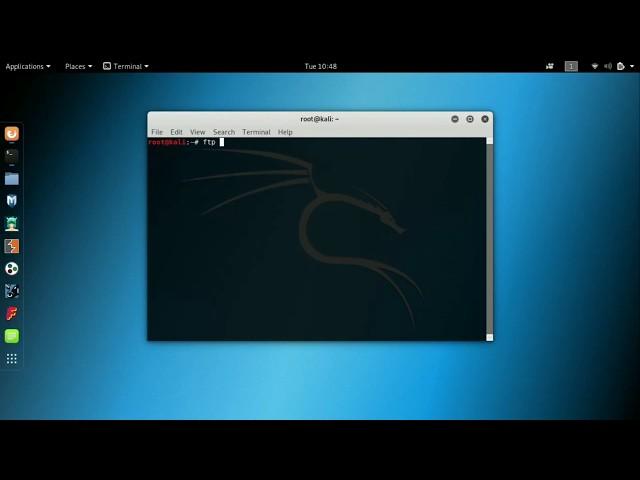The height and width of the screenshot is (480, 640).
Task: Launch Terminal from the dock
Action: coord(11,156)
